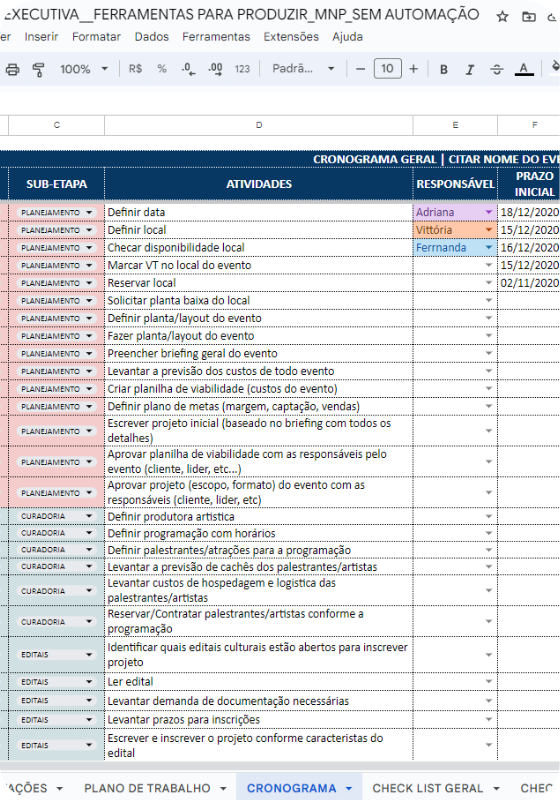Open CURADORIA chip for Definir programação row

coord(57,533)
